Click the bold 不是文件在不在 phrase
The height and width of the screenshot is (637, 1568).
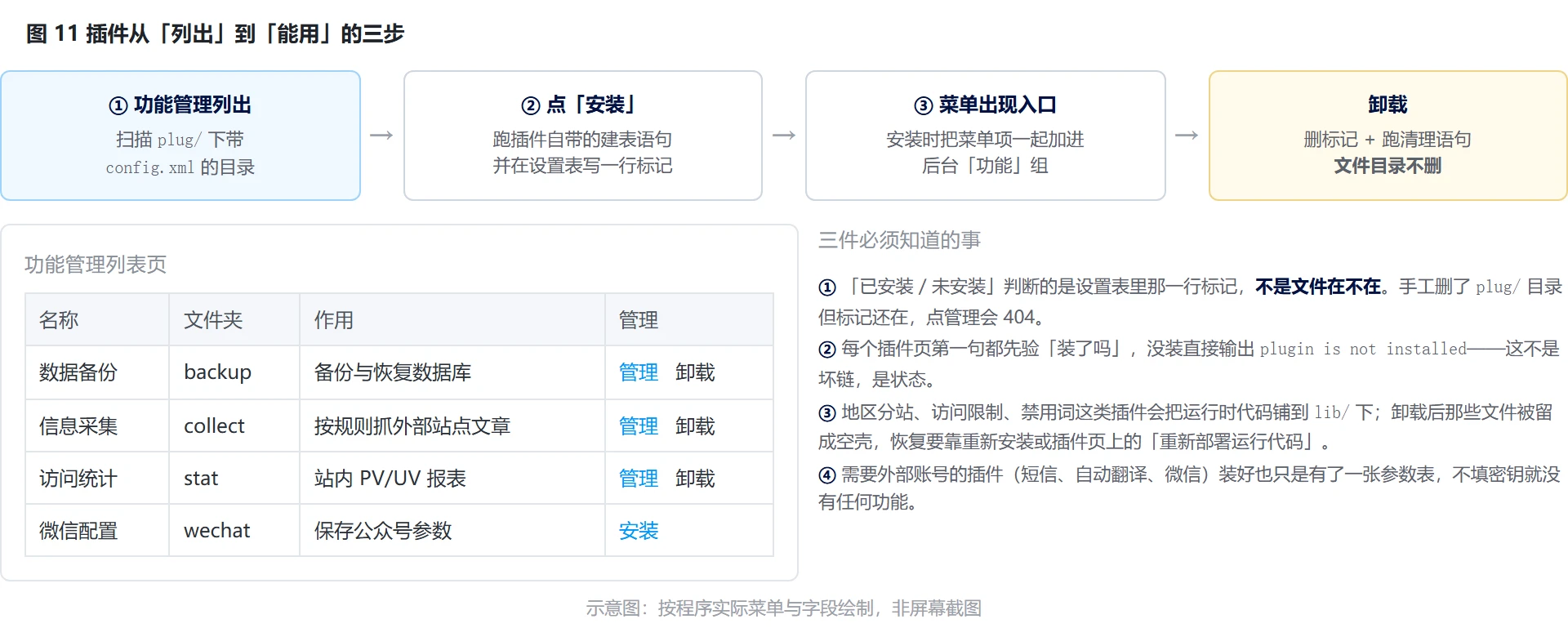tap(1318, 287)
